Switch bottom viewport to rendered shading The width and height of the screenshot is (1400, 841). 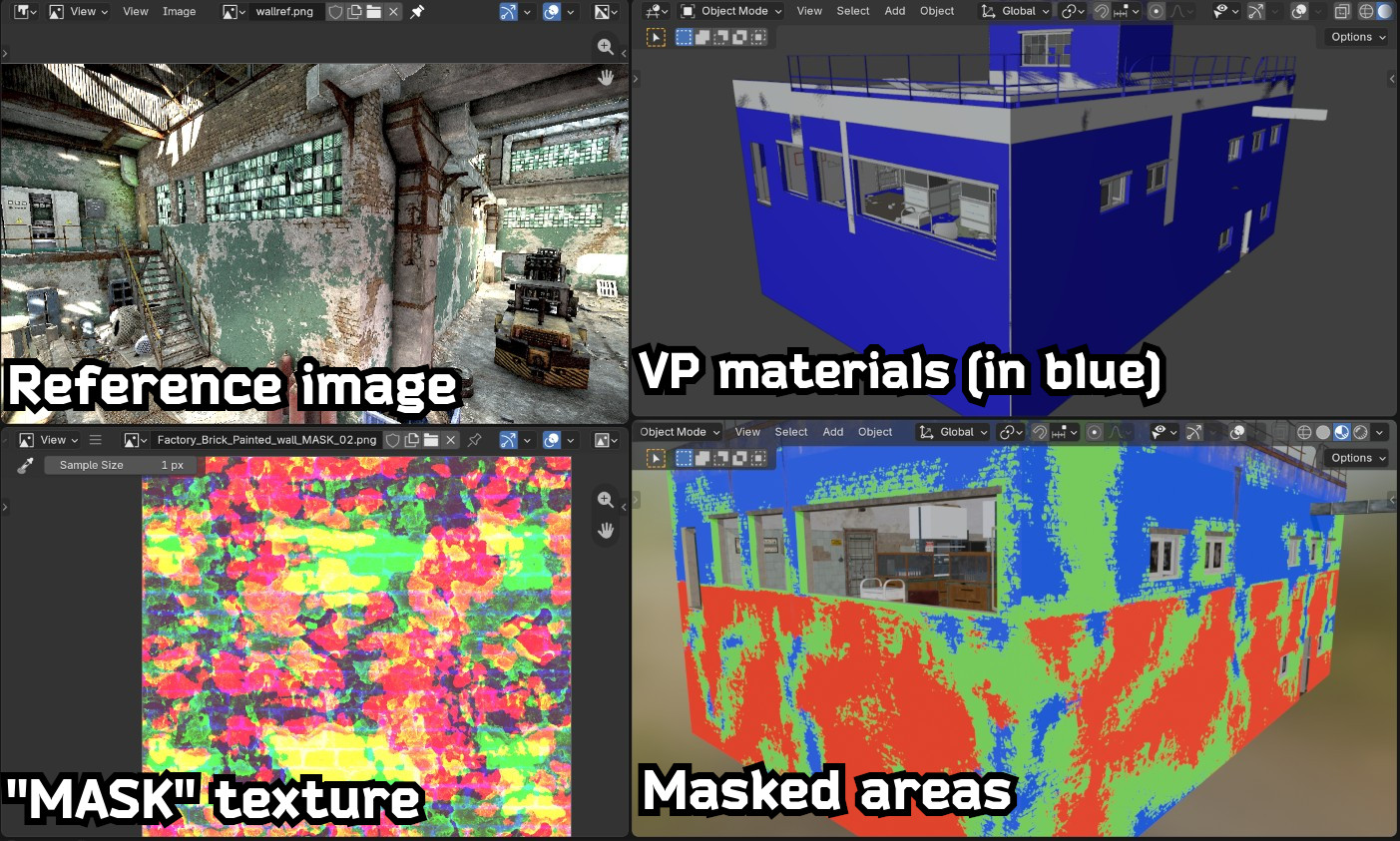point(1360,432)
